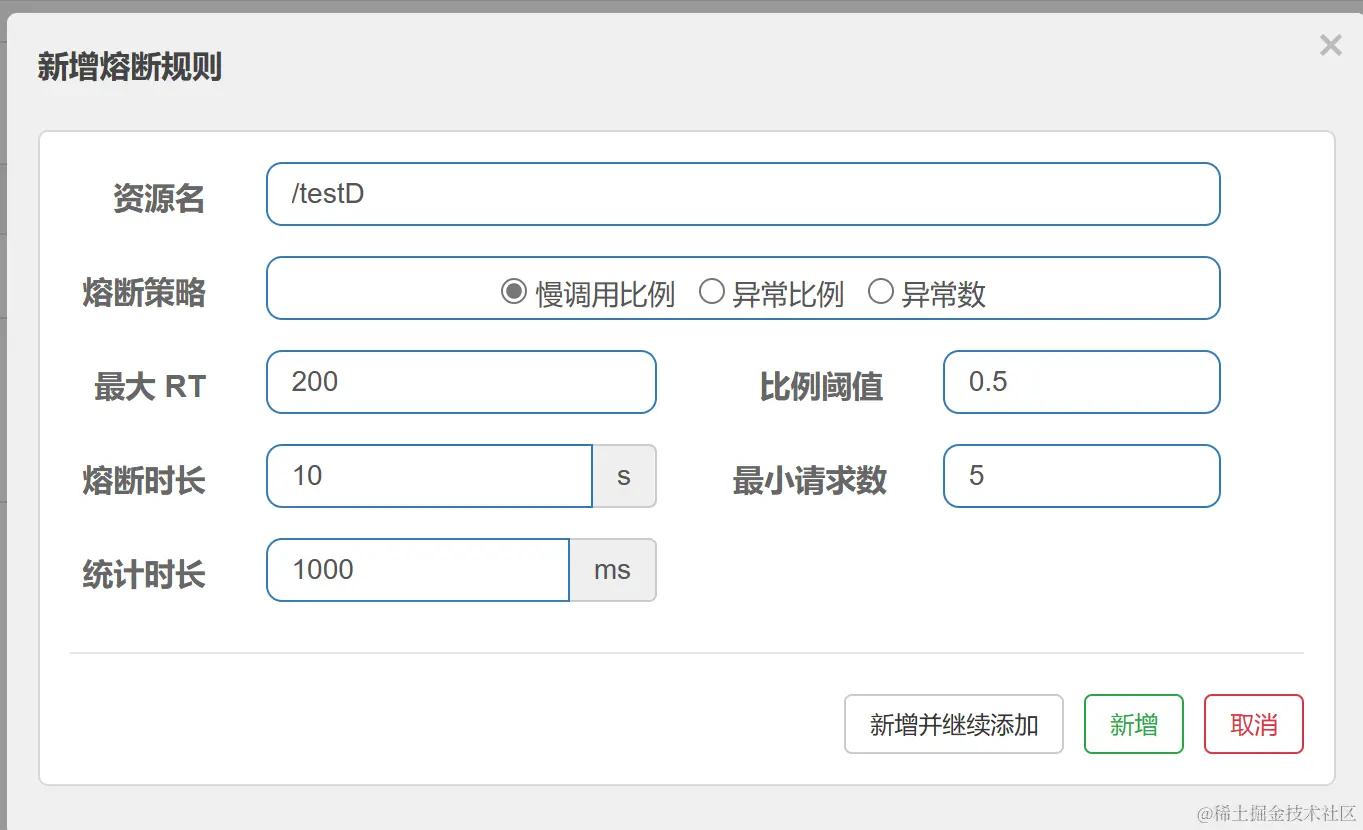Click the 资源名 label
1363x830 pixels.
point(158,199)
